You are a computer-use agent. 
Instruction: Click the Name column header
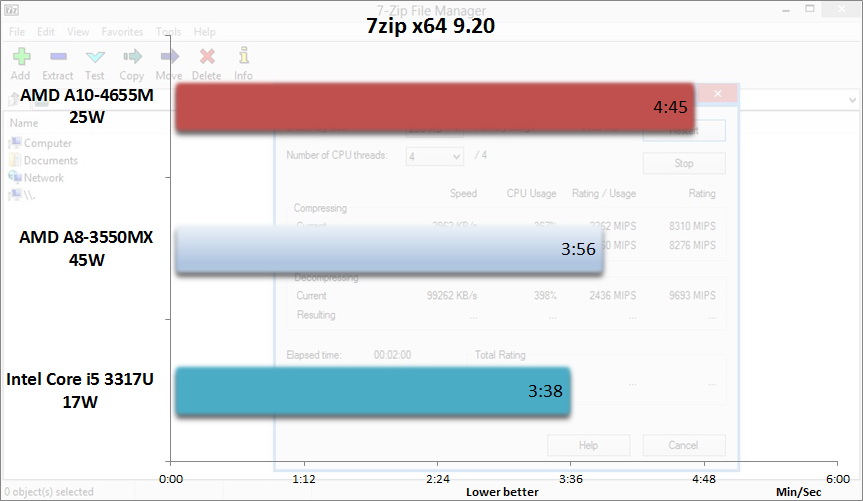(24, 123)
